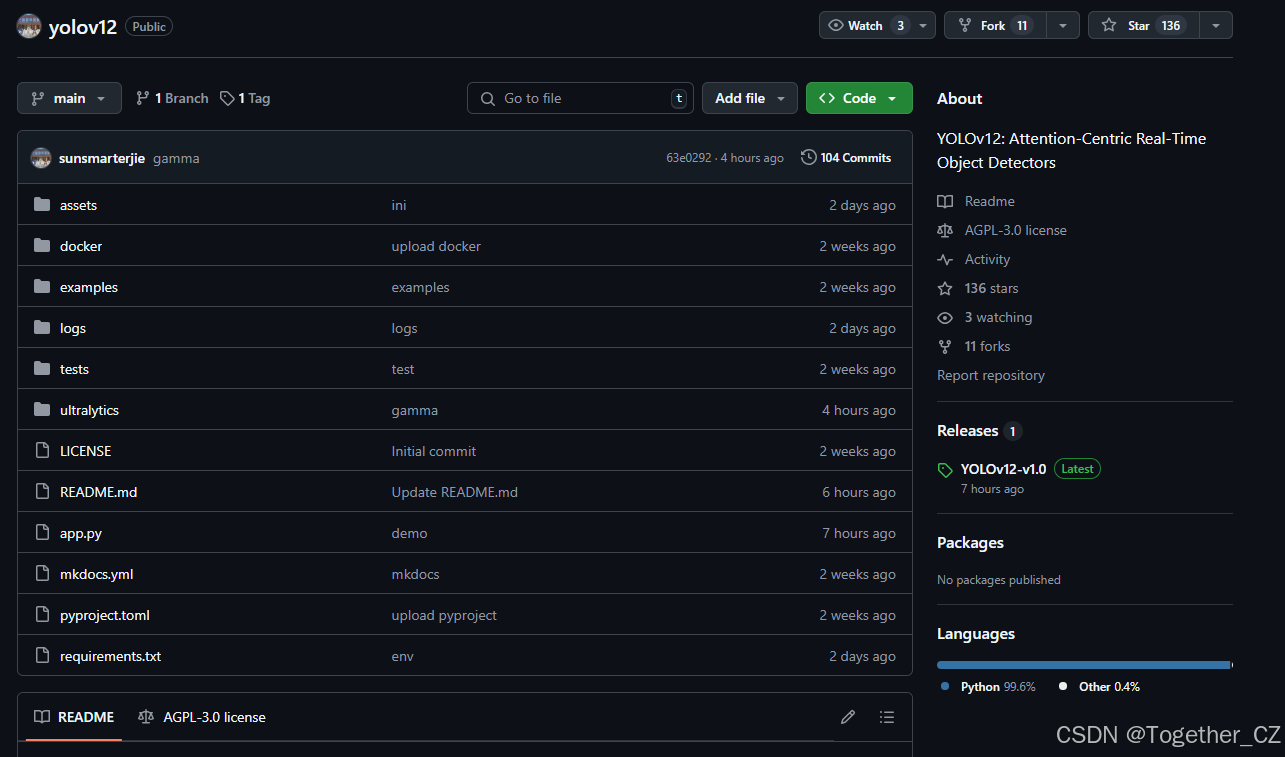Open the 1 Tag link

(x=245, y=98)
